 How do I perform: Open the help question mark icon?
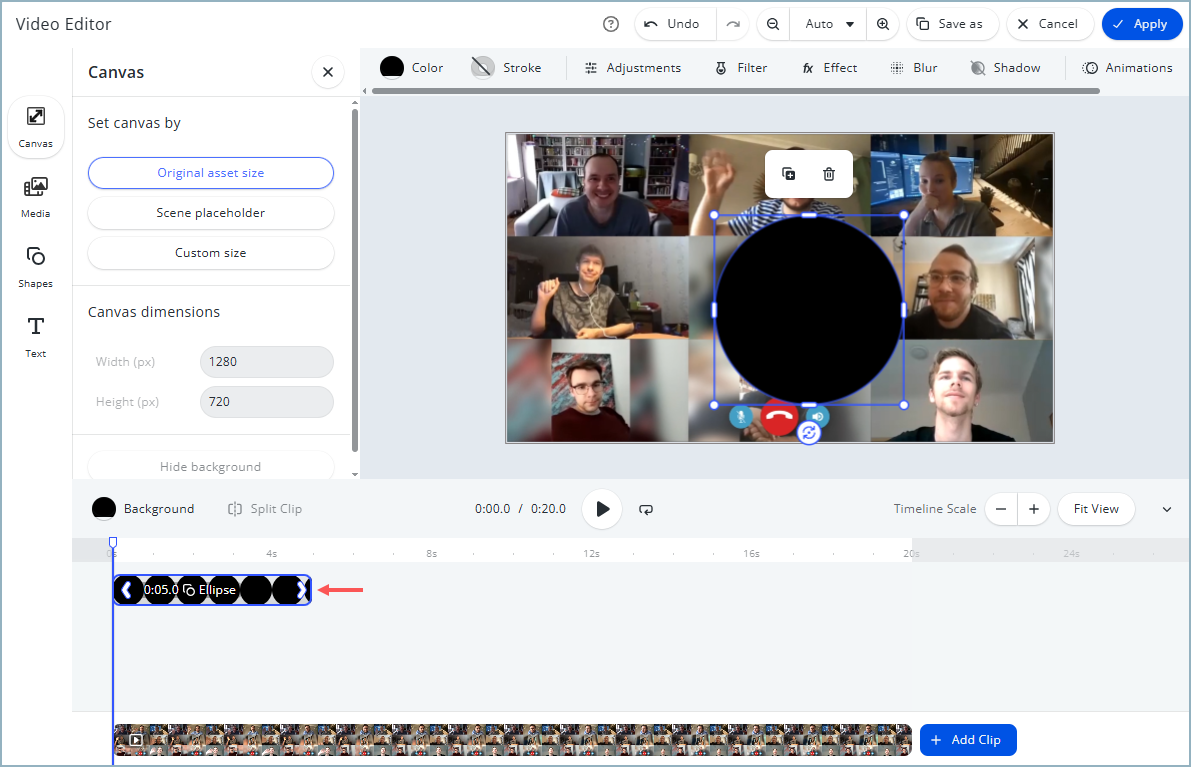[x=611, y=24]
